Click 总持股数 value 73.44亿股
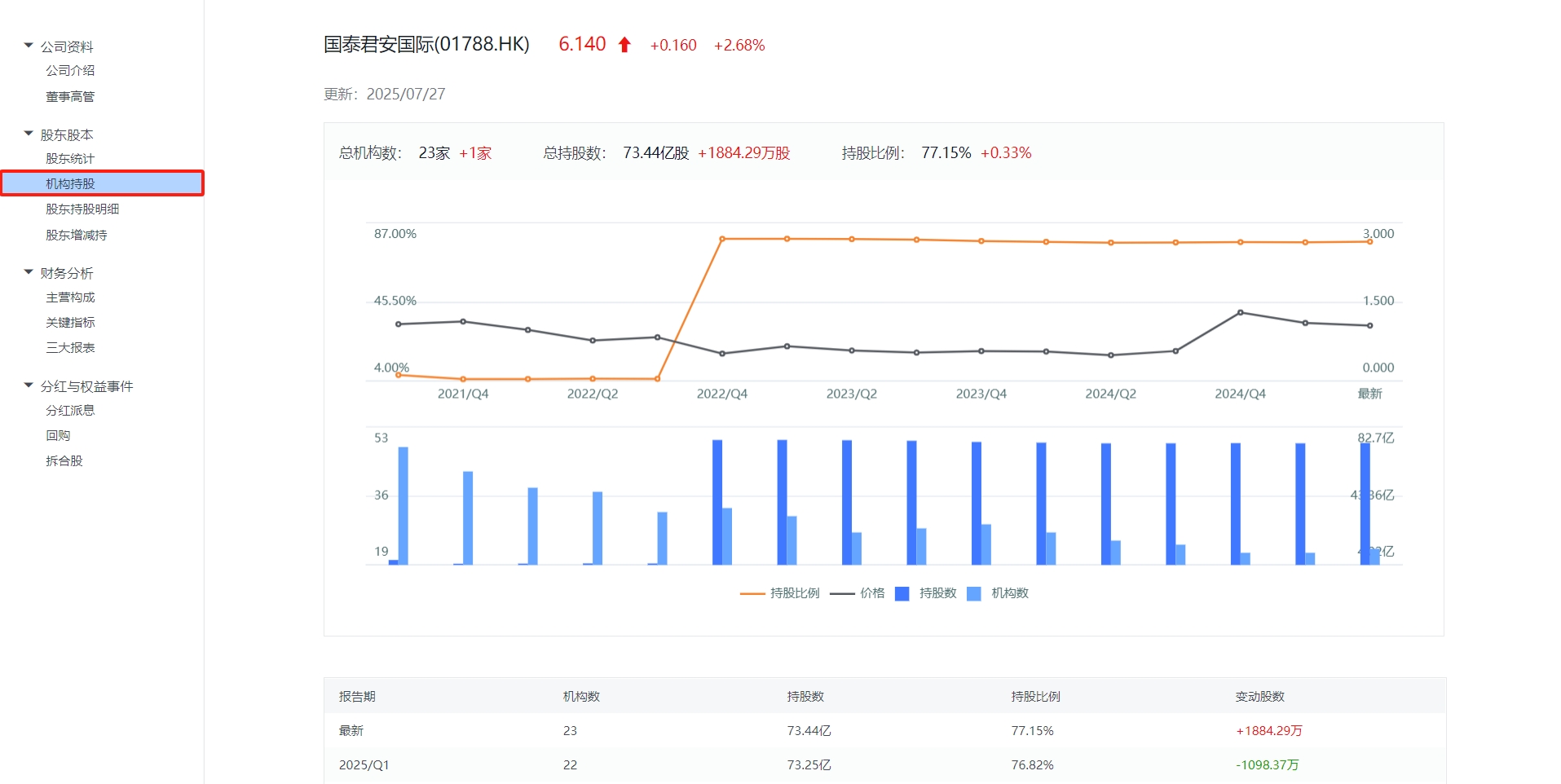 pyautogui.click(x=656, y=153)
